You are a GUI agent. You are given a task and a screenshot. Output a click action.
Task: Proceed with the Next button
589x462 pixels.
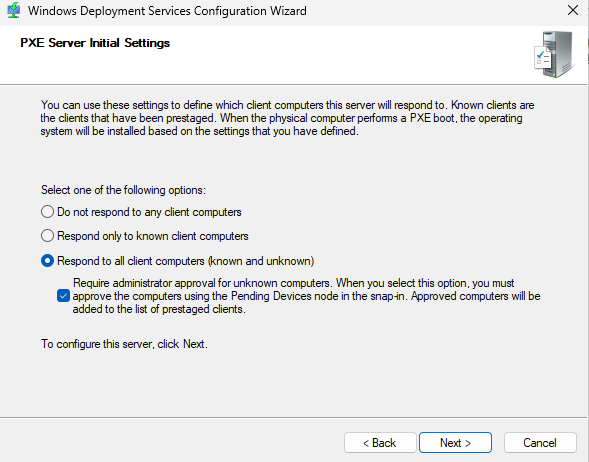tap(455, 442)
